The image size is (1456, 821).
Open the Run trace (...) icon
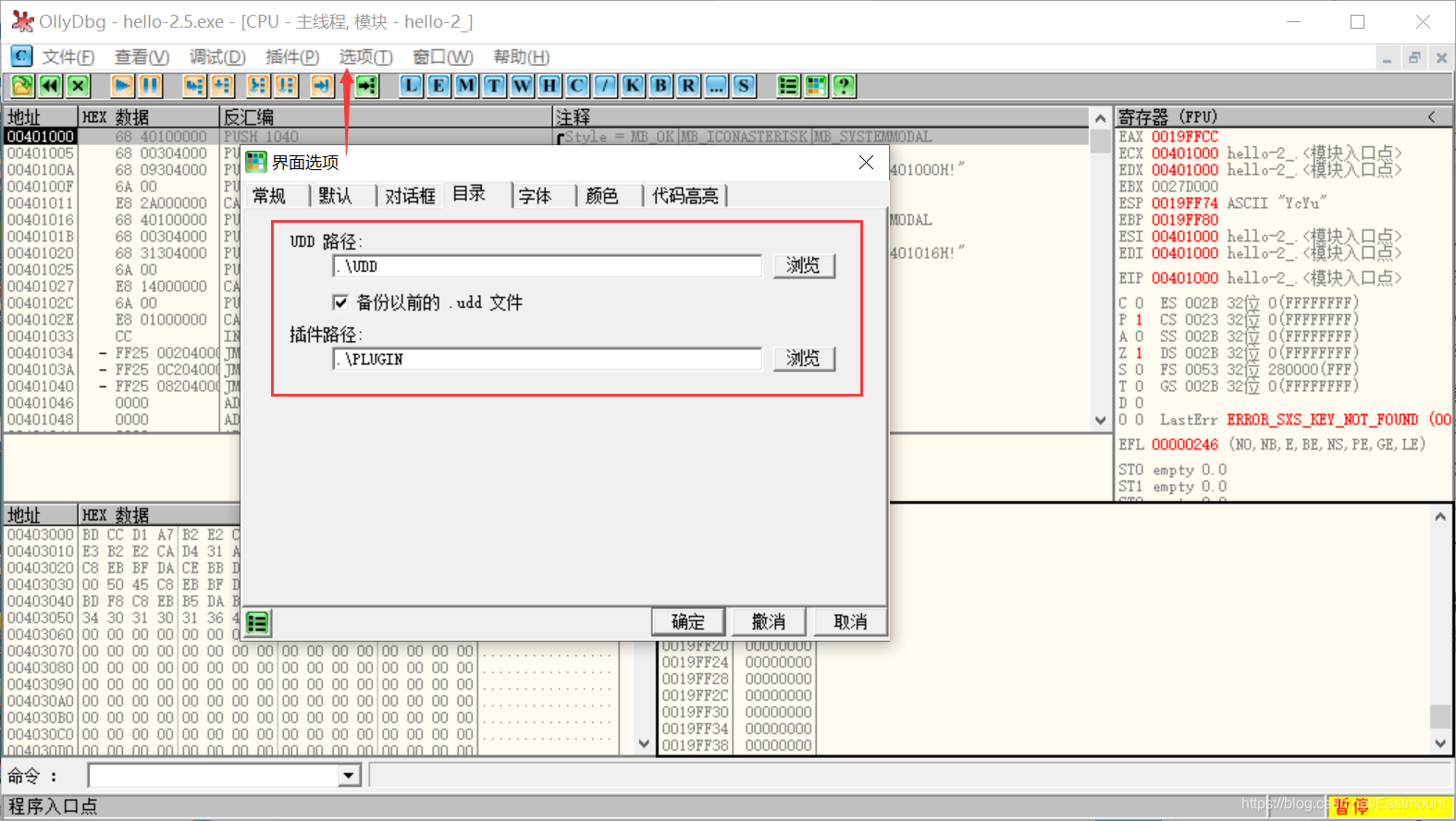[716, 86]
